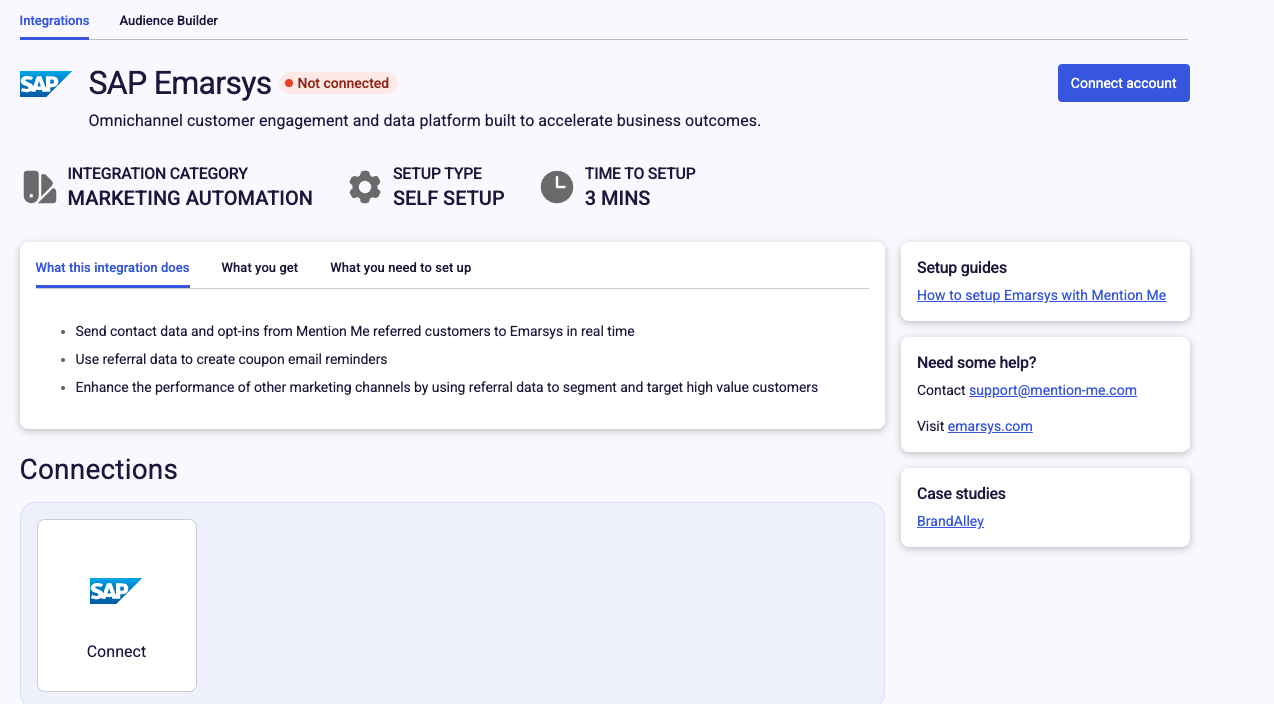Click the 3 MINS setup time value
This screenshot has height=704, width=1274.
[617, 198]
